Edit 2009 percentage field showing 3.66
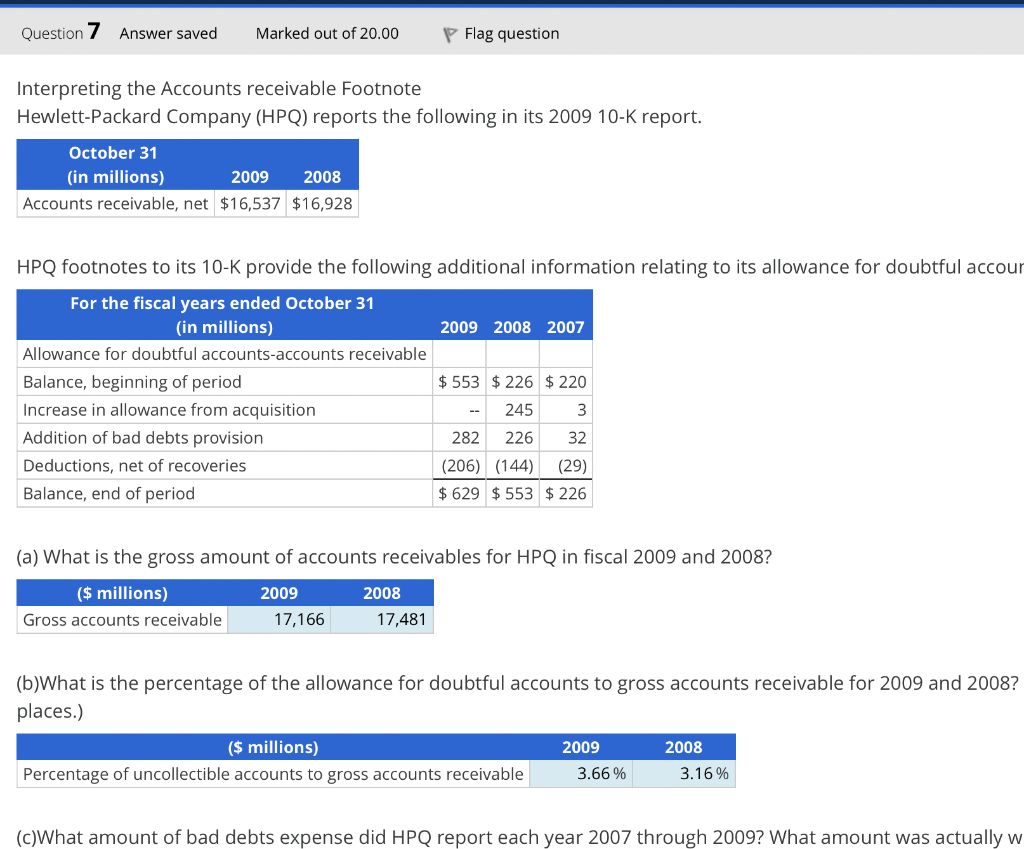This screenshot has width=1024, height=849. click(x=581, y=774)
